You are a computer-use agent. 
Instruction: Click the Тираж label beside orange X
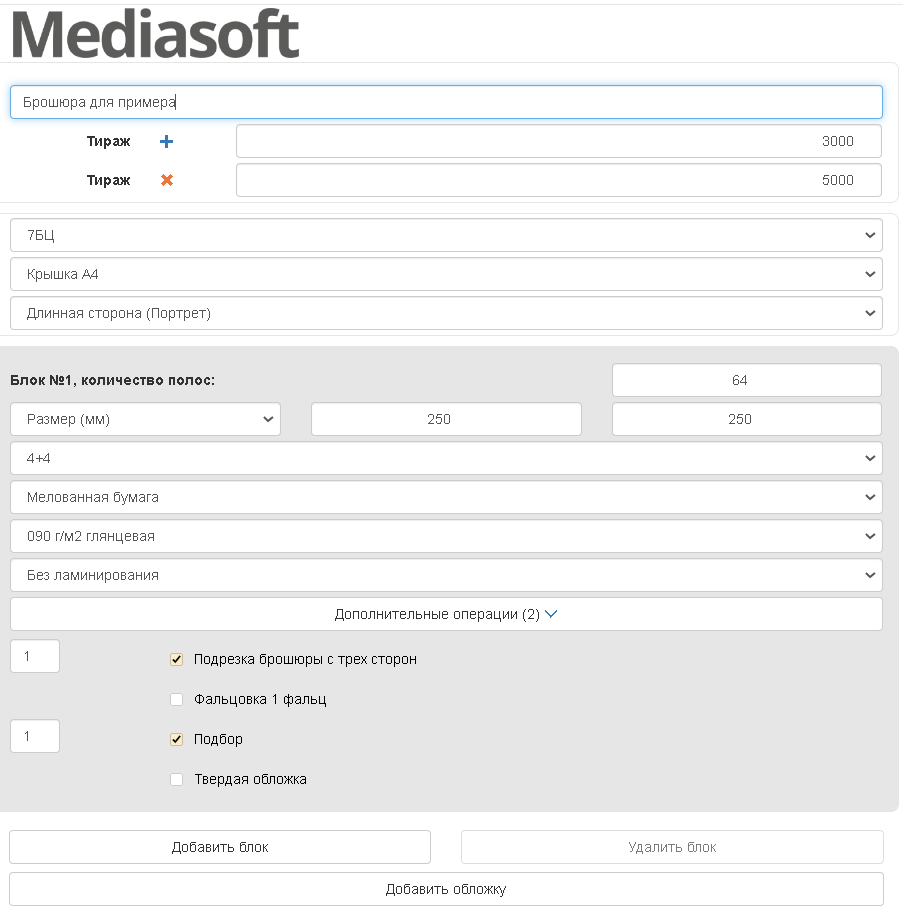(x=109, y=180)
